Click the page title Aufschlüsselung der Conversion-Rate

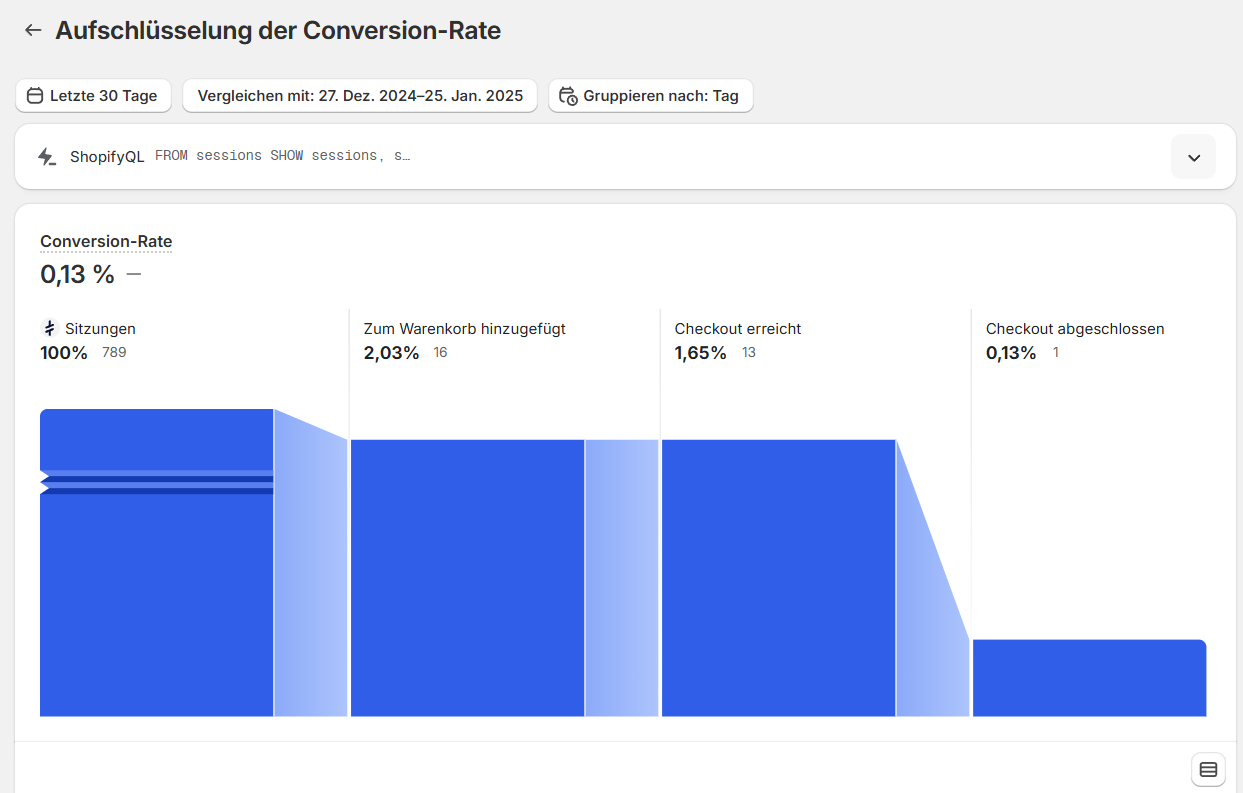tap(278, 30)
